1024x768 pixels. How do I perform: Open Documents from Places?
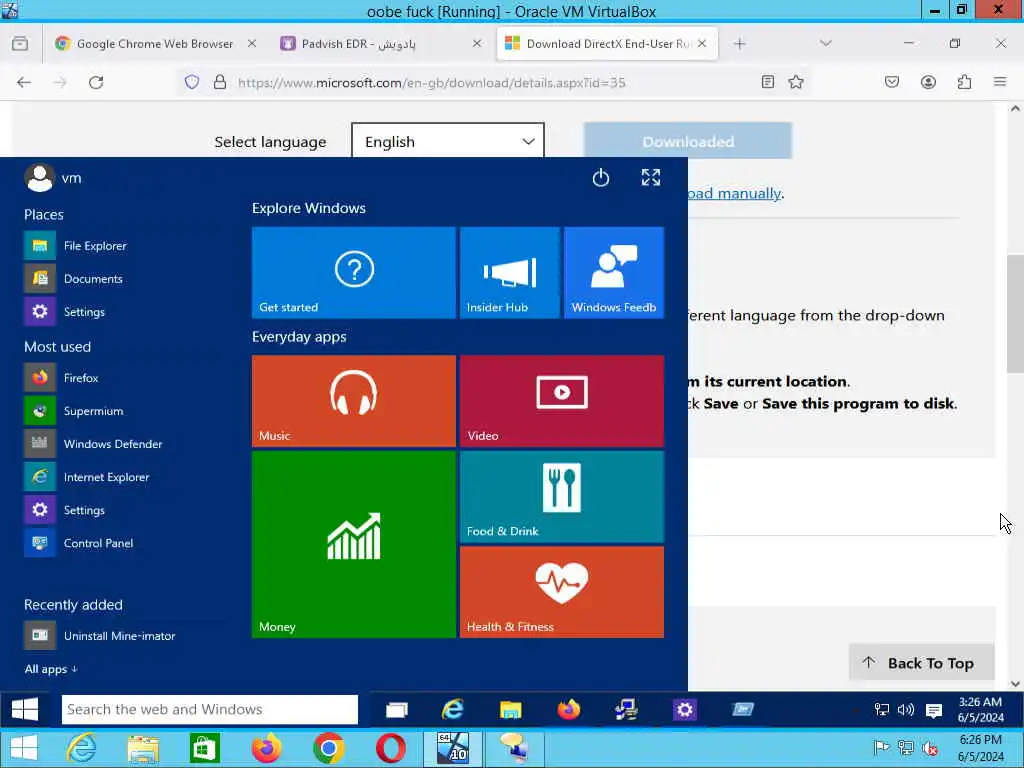(74, 279)
